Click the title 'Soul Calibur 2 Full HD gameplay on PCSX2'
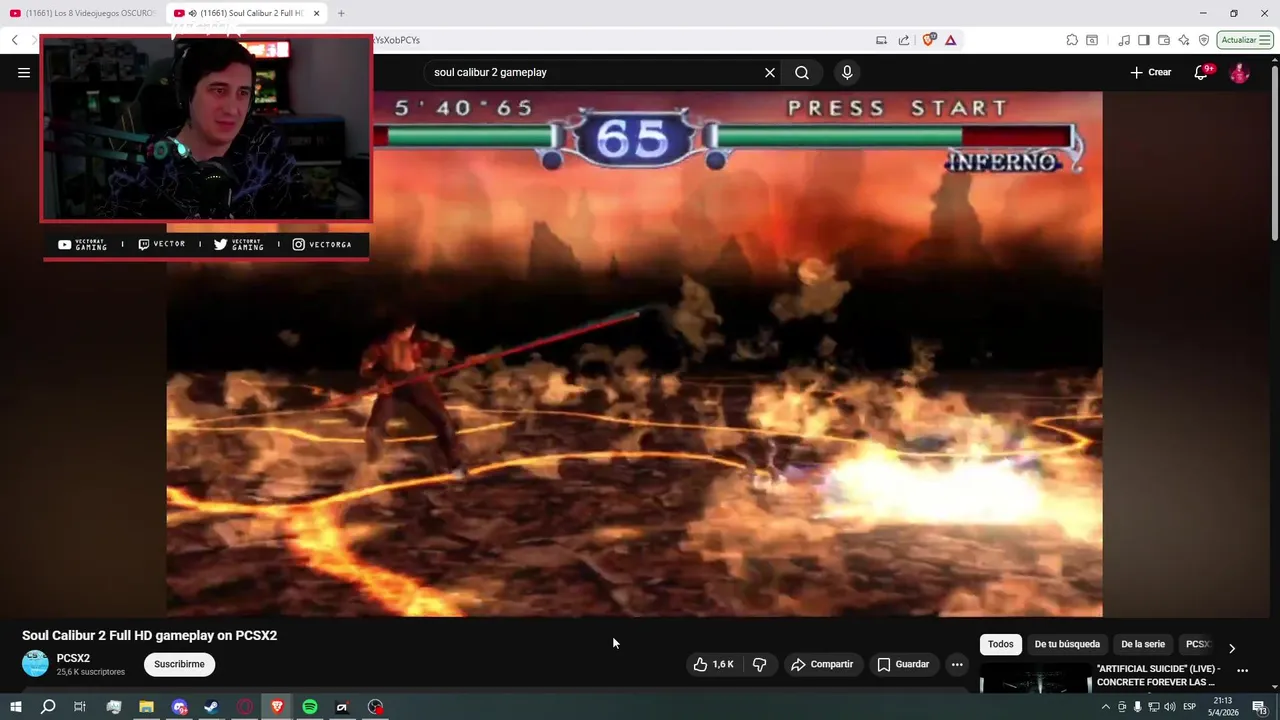1280x720 pixels. pos(150,636)
